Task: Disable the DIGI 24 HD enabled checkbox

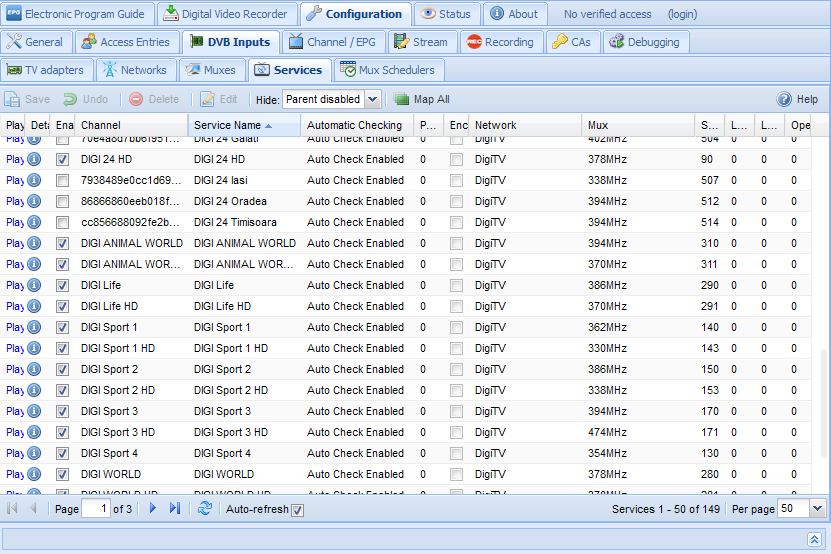Action: [63, 160]
